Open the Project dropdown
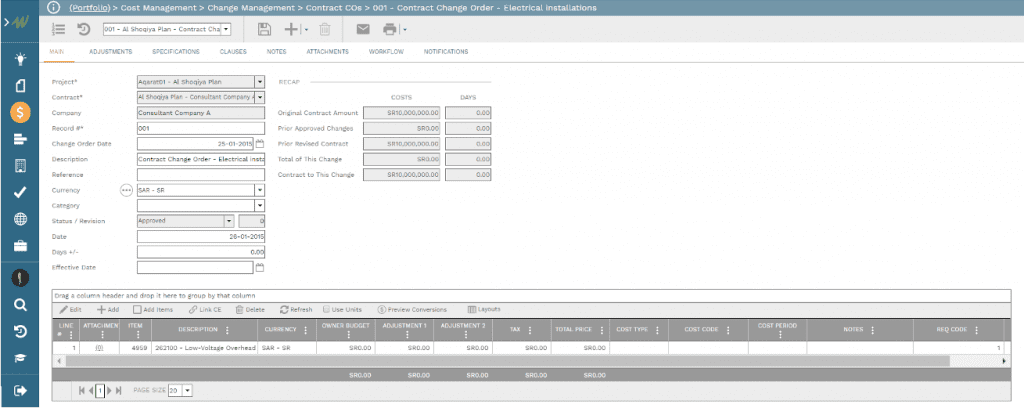The width and height of the screenshot is (1024, 408). [259, 82]
